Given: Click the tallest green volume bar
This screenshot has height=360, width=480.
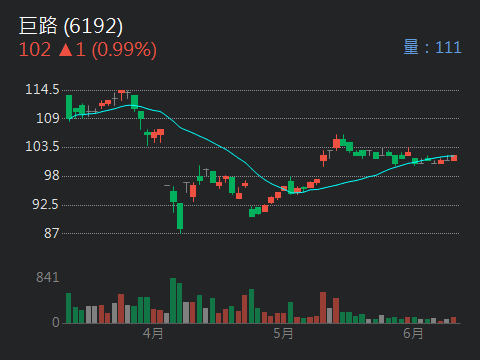Looking at the screenshot, I should (x=173, y=300).
